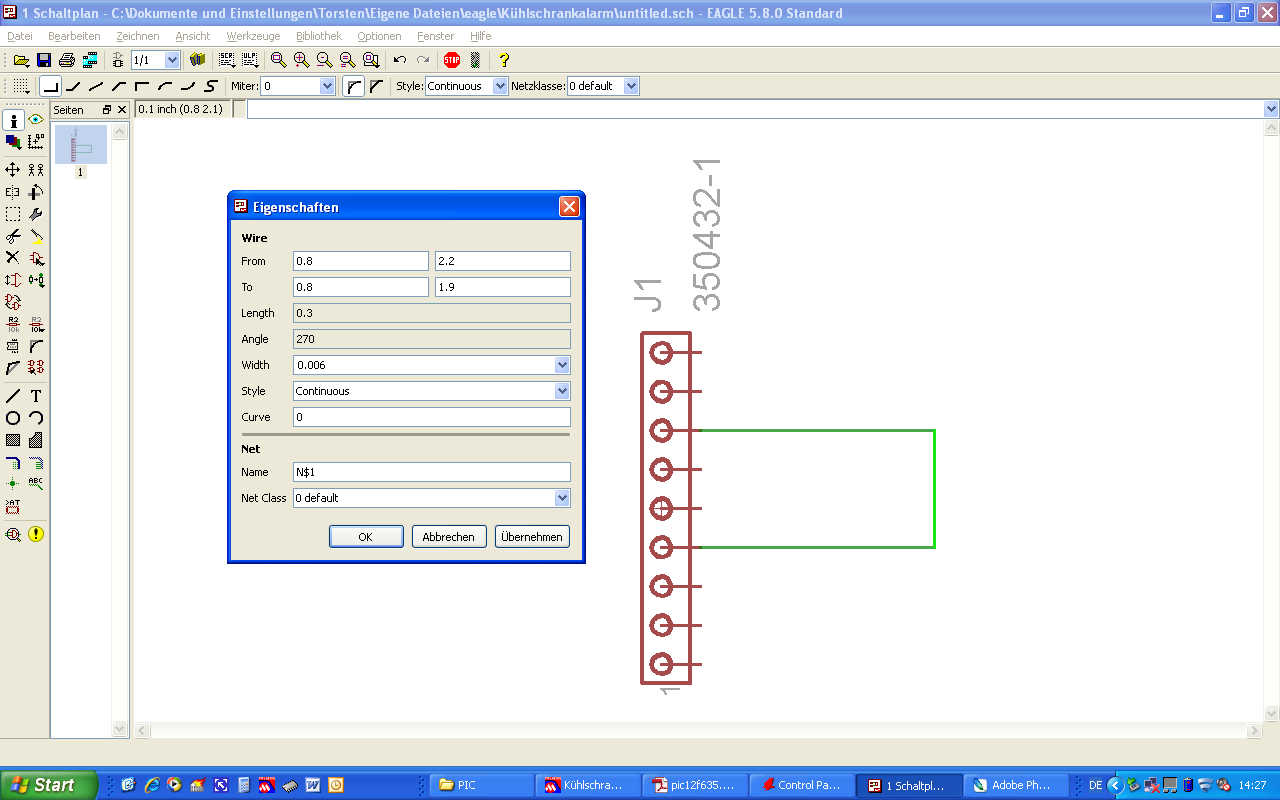
Task: Open the Ansicht menu
Action: pos(193,36)
